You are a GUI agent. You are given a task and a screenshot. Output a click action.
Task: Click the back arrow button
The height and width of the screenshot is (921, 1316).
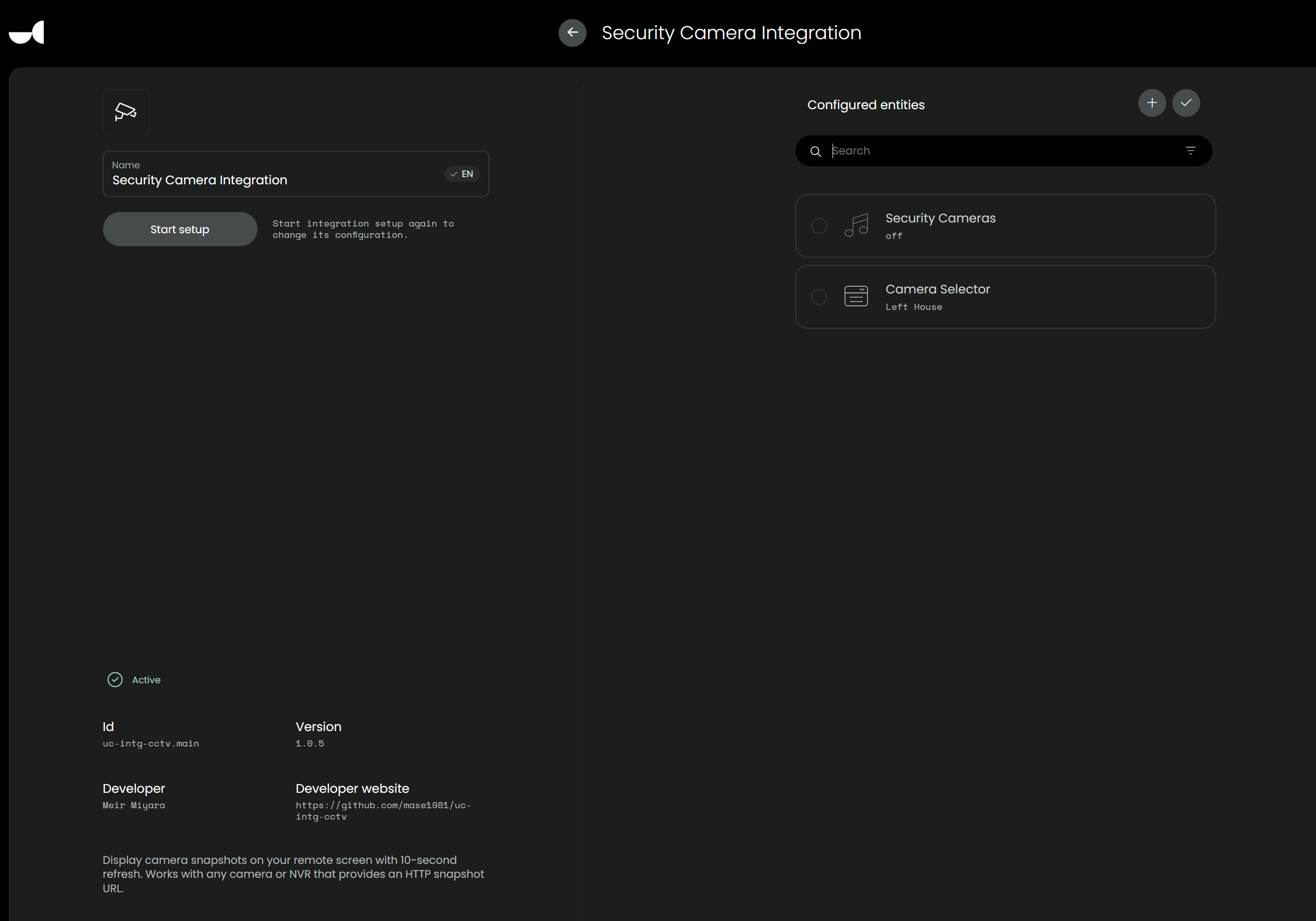[572, 32]
